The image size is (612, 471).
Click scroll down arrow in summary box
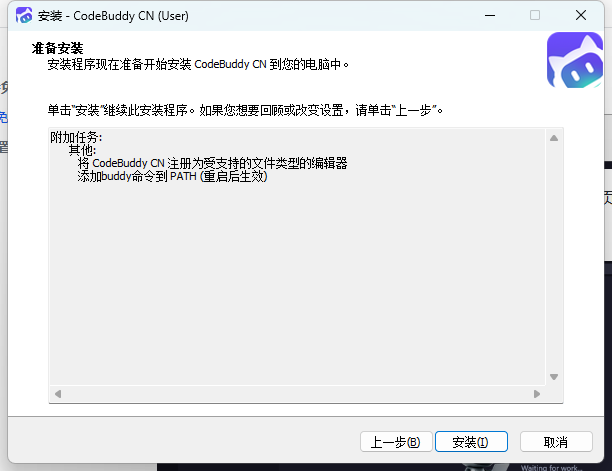[554, 377]
